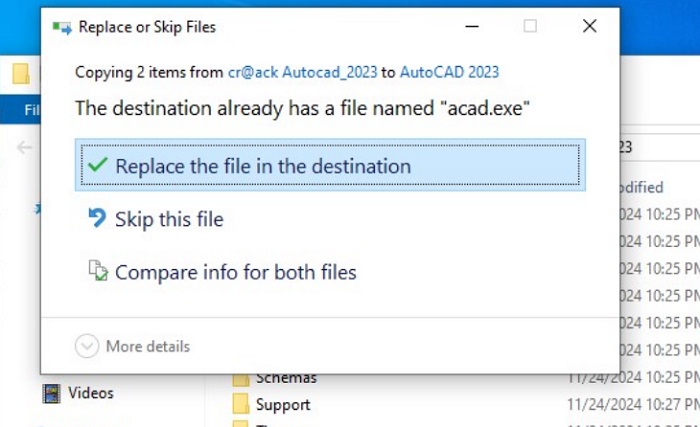Screen dimensions: 700x427
Task: Sort by the Date modified column header
Action: (642, 187)
